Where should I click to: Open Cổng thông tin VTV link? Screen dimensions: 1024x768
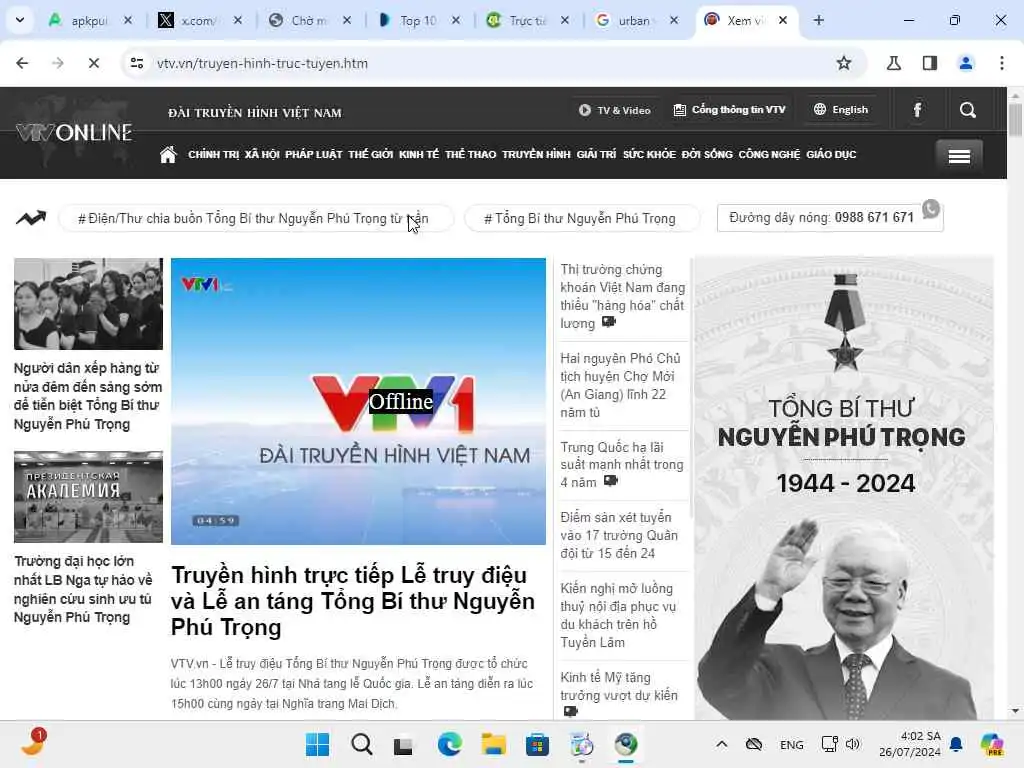point(729,110)
